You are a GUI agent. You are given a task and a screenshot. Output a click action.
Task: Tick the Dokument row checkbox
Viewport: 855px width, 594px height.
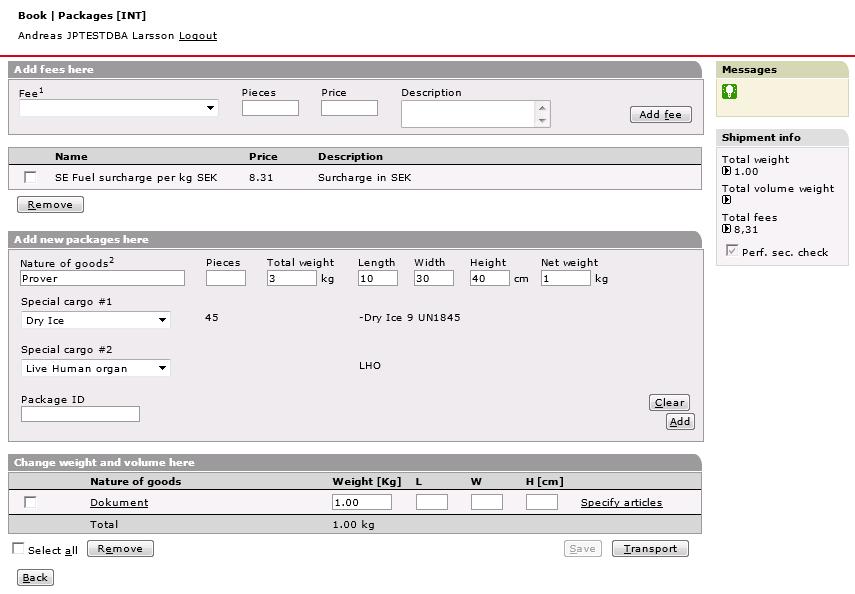pos(30,502)
